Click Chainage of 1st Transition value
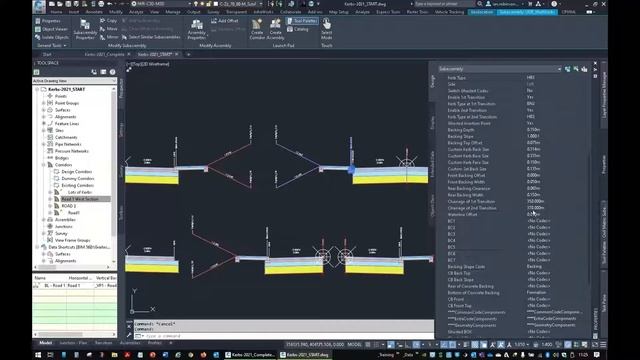This screenshot has height=360, width=640. (536, 201)
